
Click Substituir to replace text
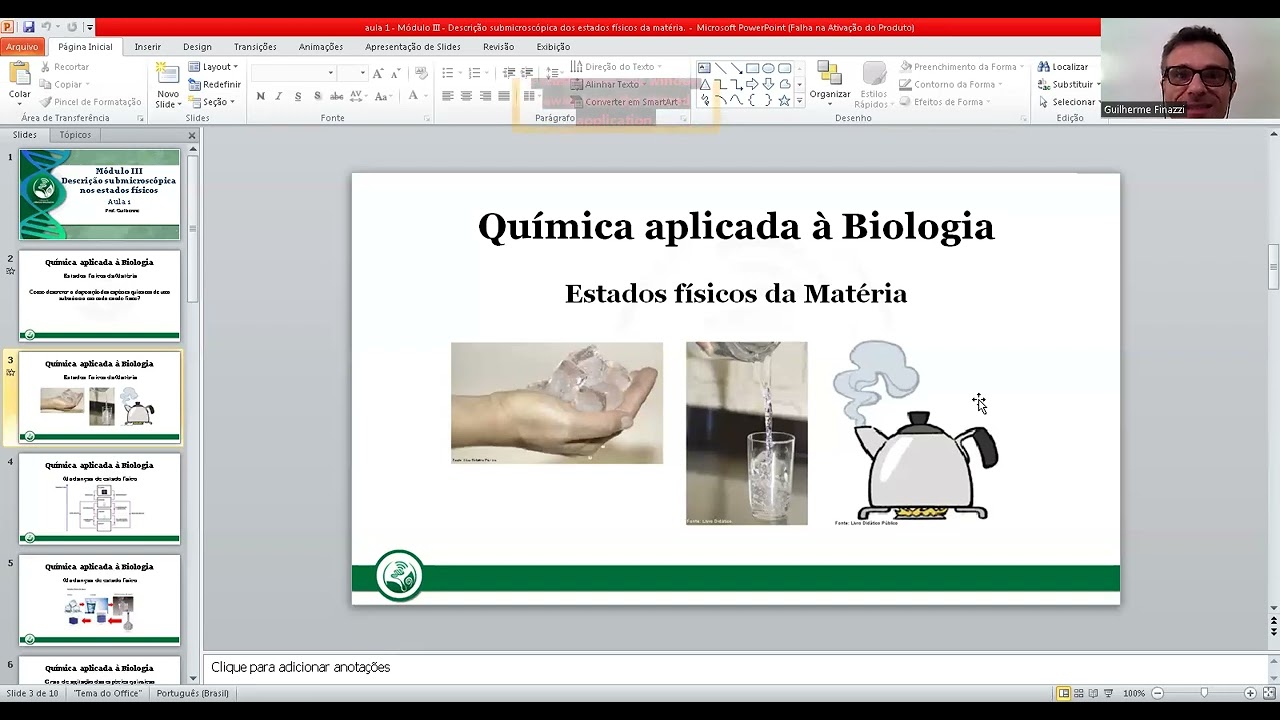[x=1068, y=84]
